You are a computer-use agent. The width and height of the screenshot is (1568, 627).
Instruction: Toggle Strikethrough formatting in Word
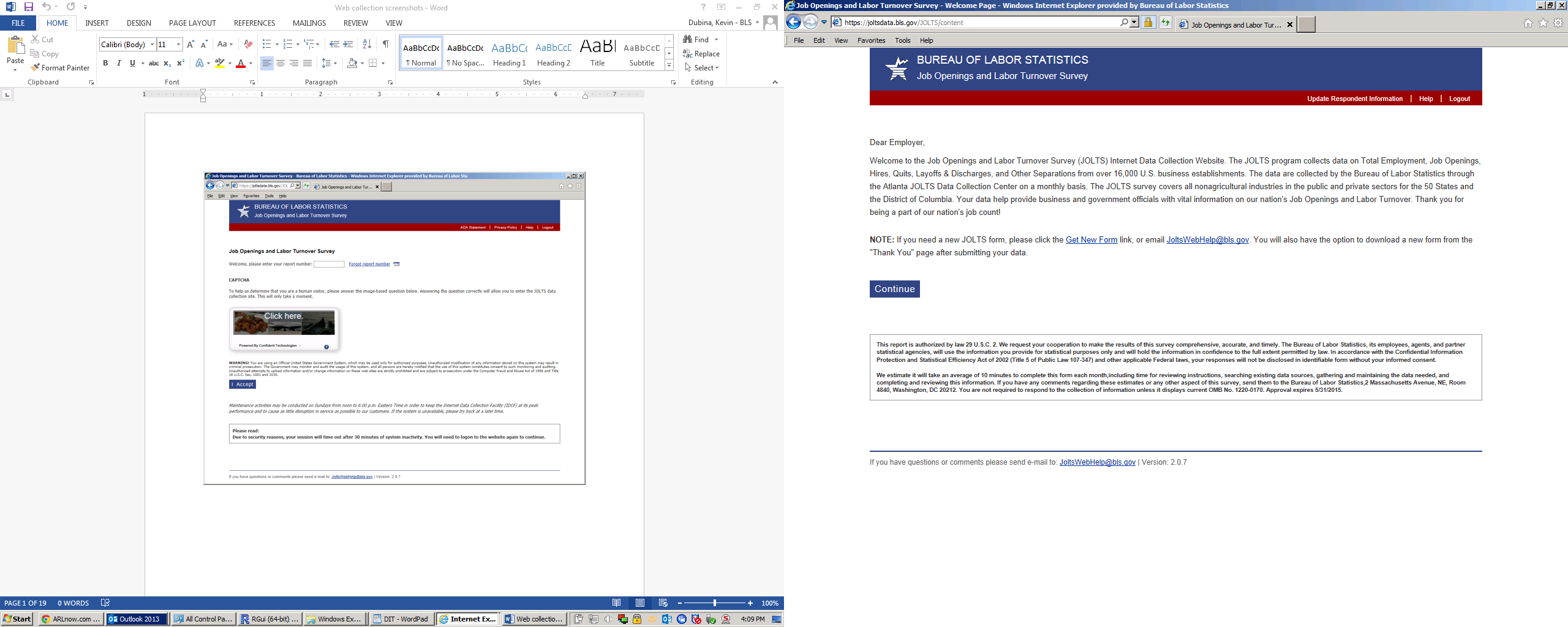coord(154,63)
